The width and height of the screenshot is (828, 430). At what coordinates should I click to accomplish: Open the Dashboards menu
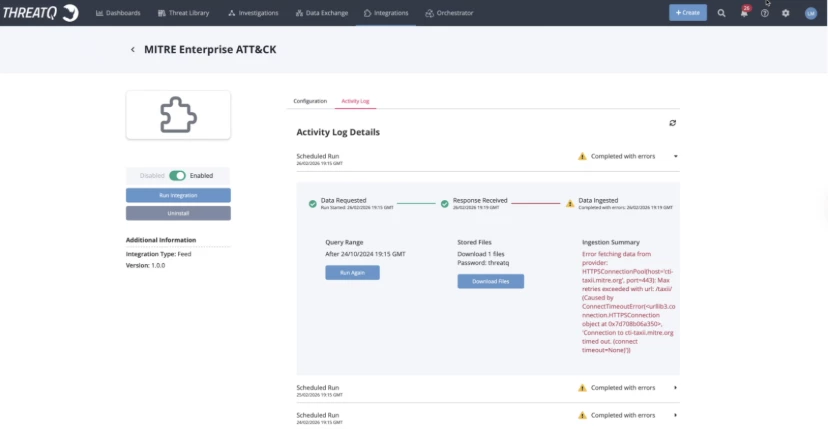pos(118,13)
